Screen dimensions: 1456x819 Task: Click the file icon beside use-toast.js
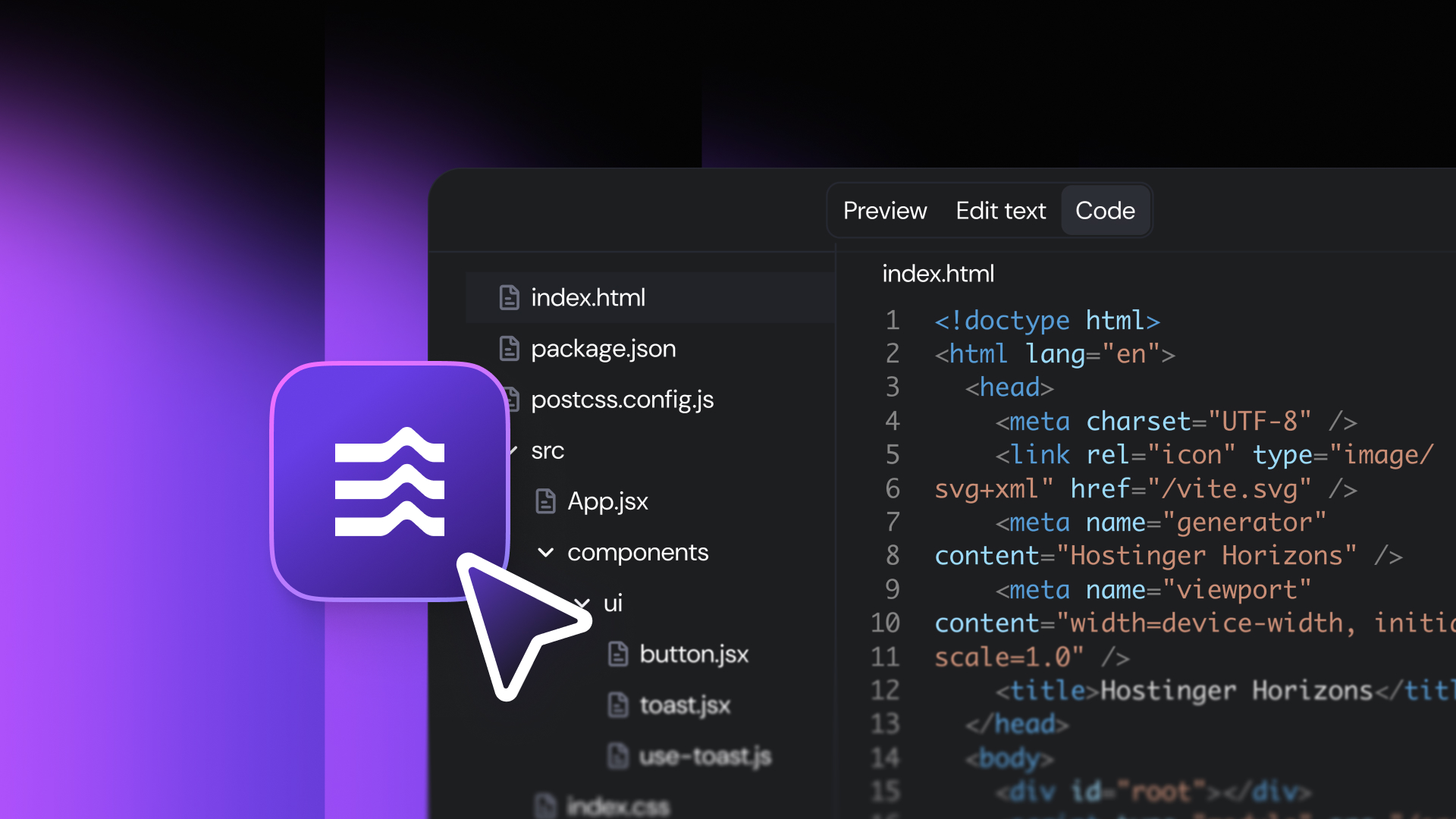tap(617, 755)
